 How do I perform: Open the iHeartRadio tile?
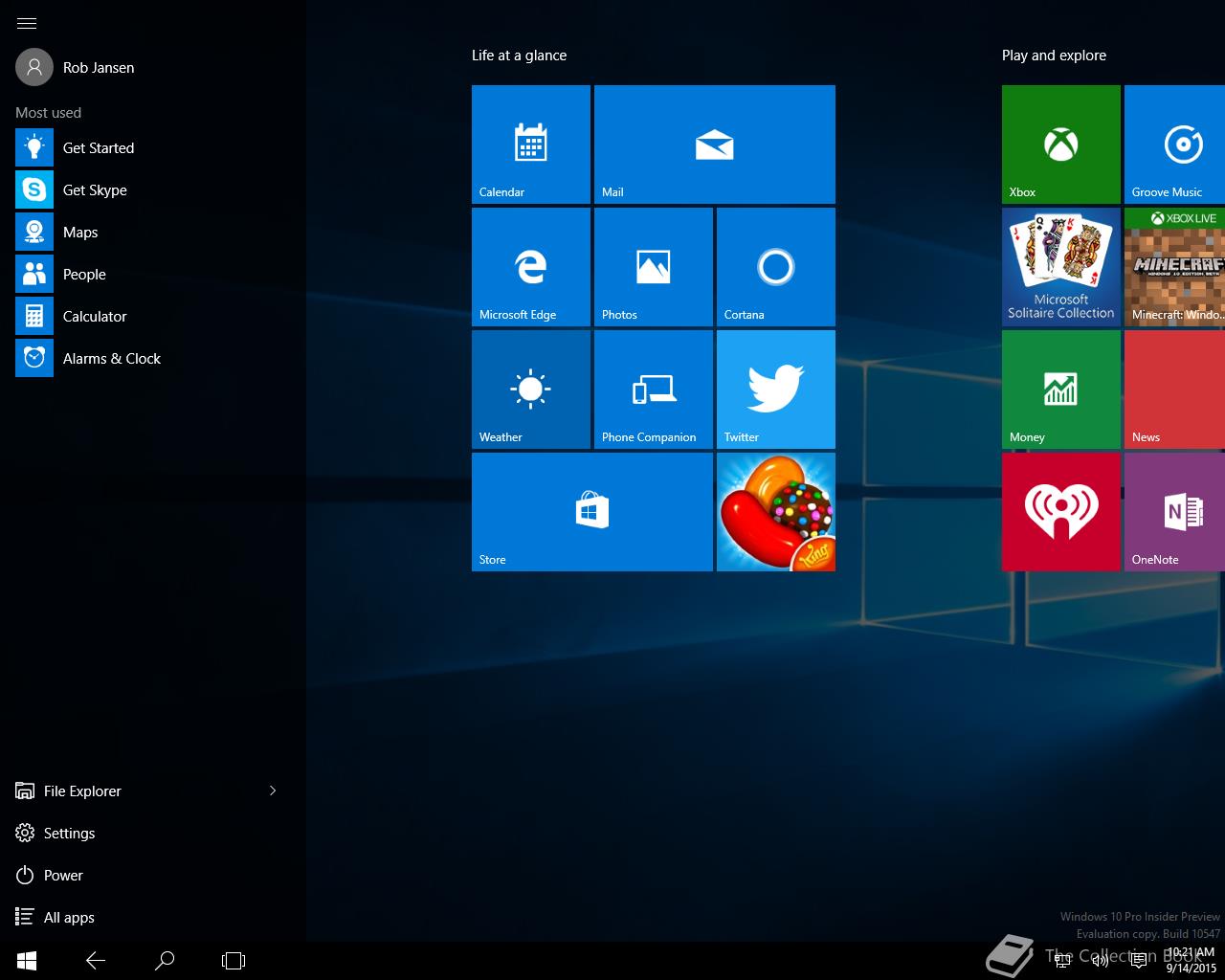(1061, 512)
